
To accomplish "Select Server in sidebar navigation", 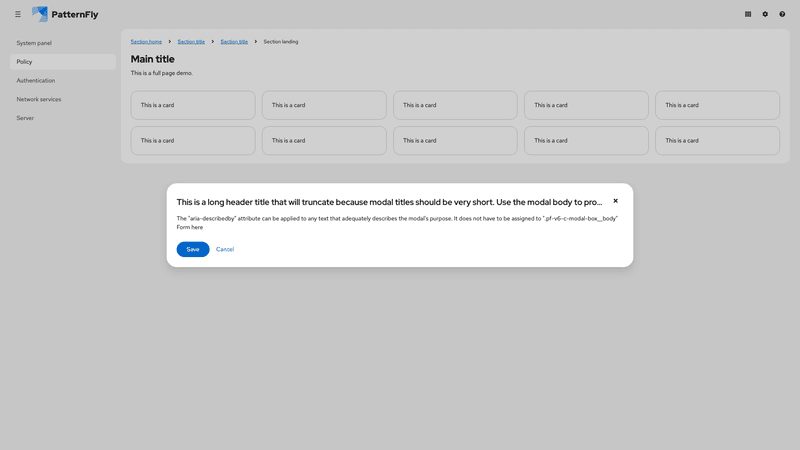I will [25, 118].
